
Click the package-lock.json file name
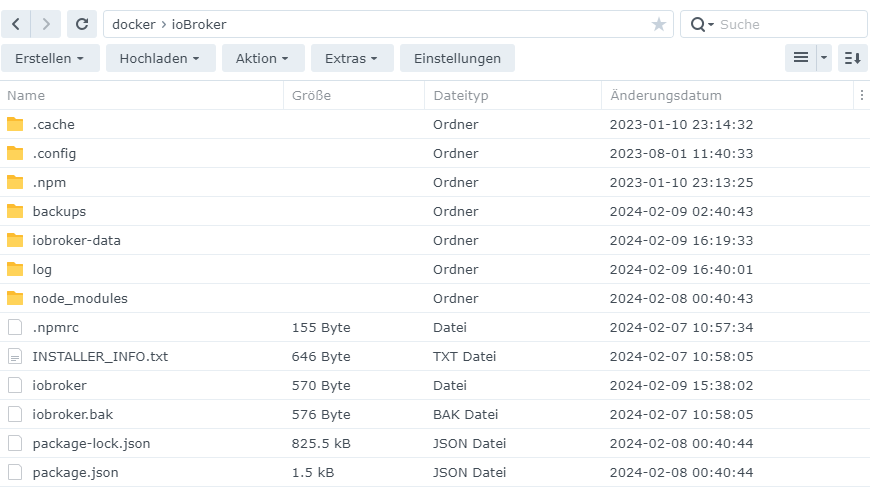point(91,444)
